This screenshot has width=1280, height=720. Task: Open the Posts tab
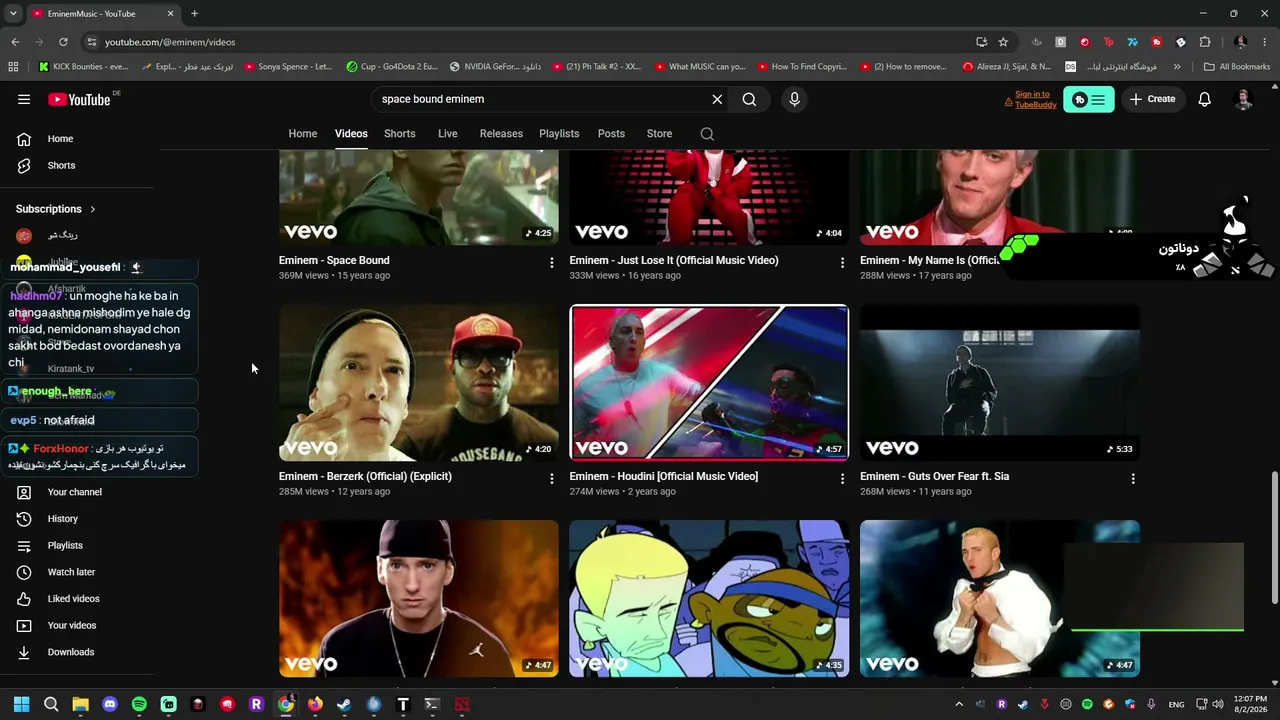coord(611,134)
